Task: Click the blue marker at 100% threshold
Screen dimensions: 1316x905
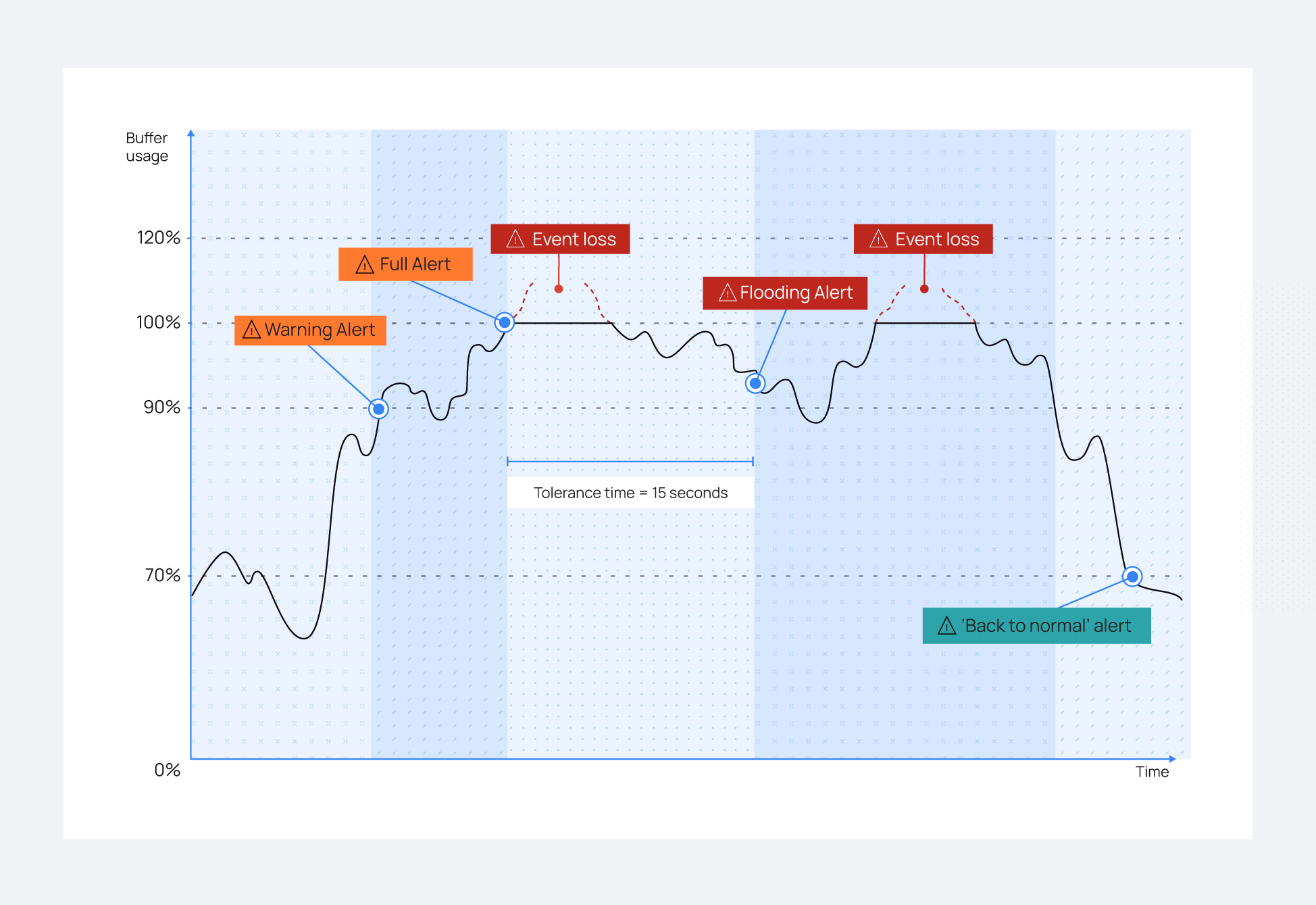Action: (x=504, y=322)
